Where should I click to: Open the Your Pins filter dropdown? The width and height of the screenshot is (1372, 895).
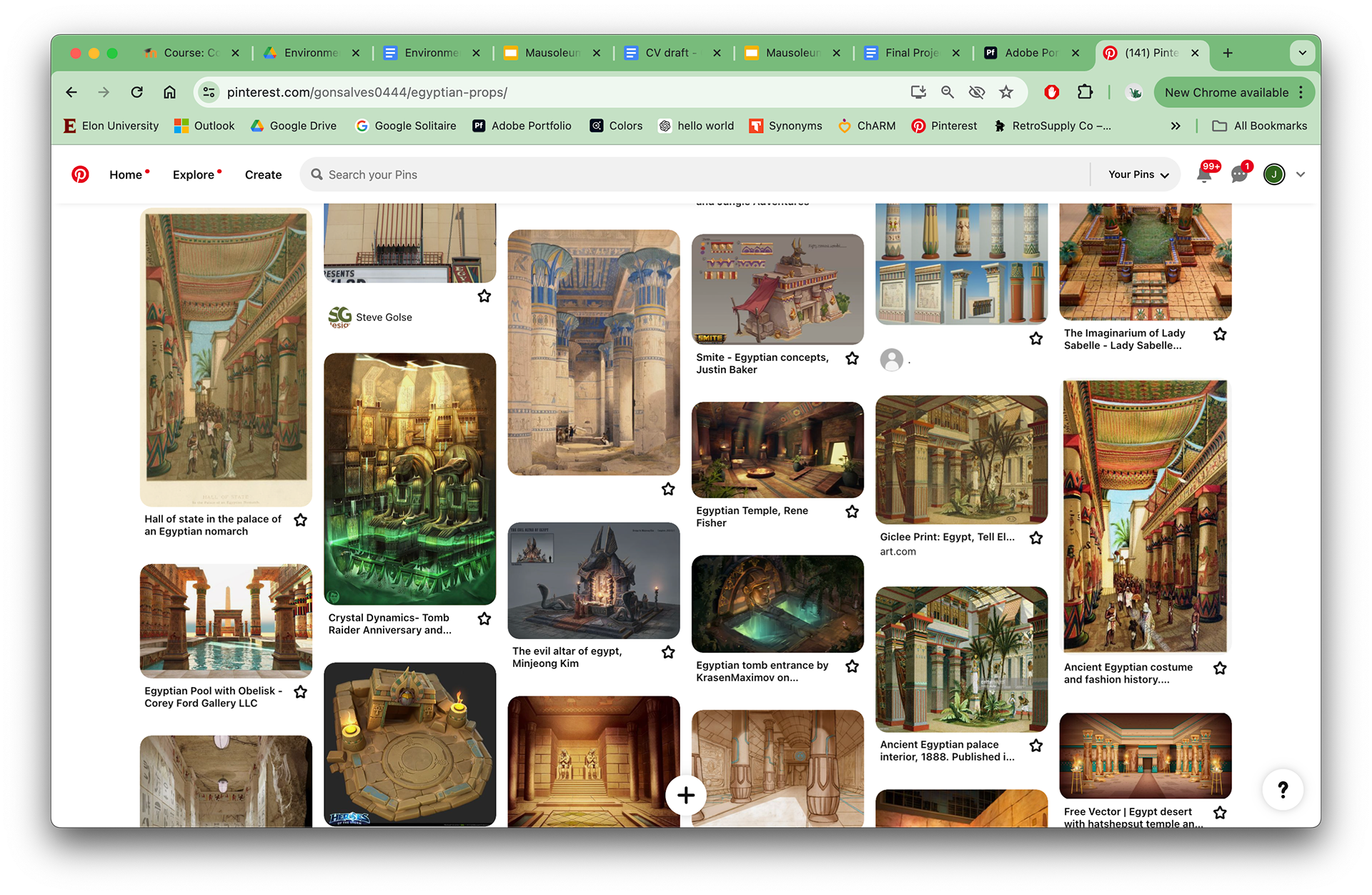(1138, 174)
